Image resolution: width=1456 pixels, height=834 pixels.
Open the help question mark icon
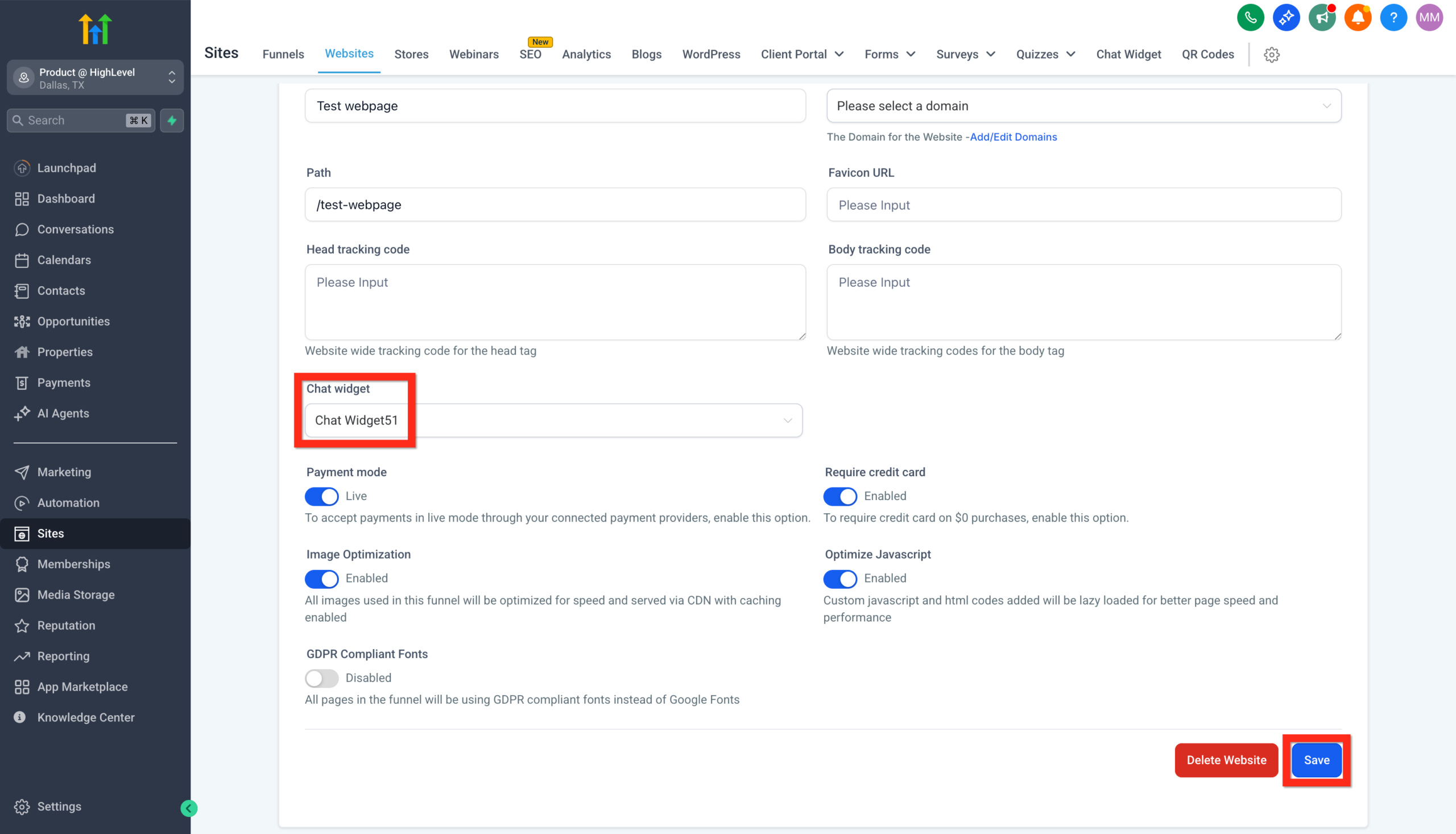(x=1393, y=18)
